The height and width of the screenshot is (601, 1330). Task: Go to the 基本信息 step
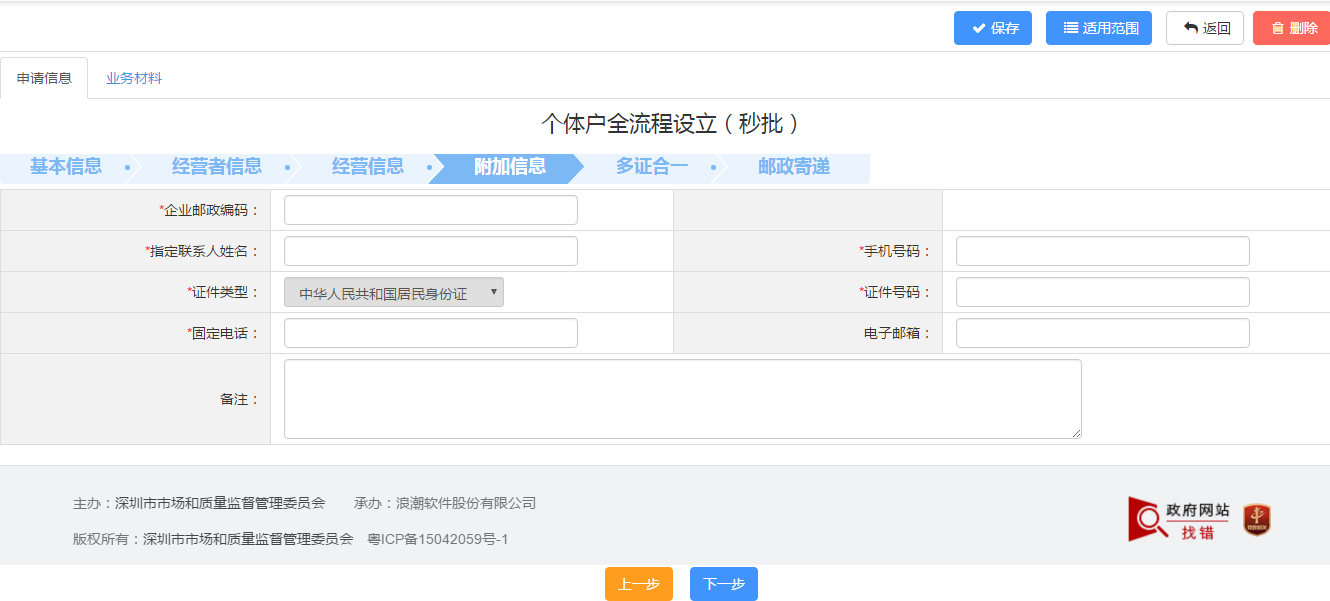(x=66, y=167)
